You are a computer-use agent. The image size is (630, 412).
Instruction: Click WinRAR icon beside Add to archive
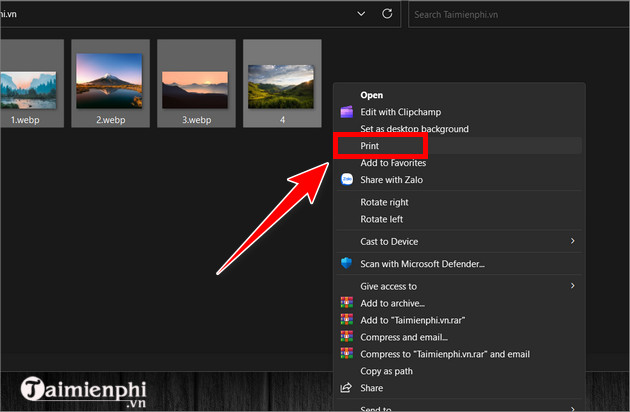coord(347,303)
